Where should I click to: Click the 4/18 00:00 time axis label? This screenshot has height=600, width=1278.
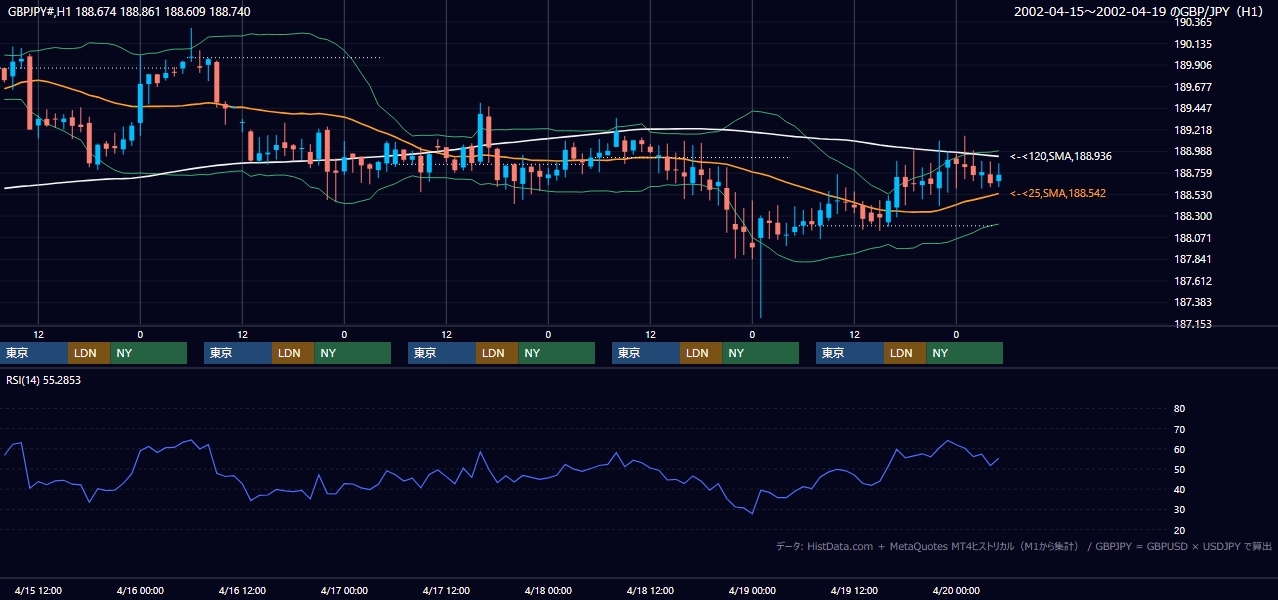point(548,590)
